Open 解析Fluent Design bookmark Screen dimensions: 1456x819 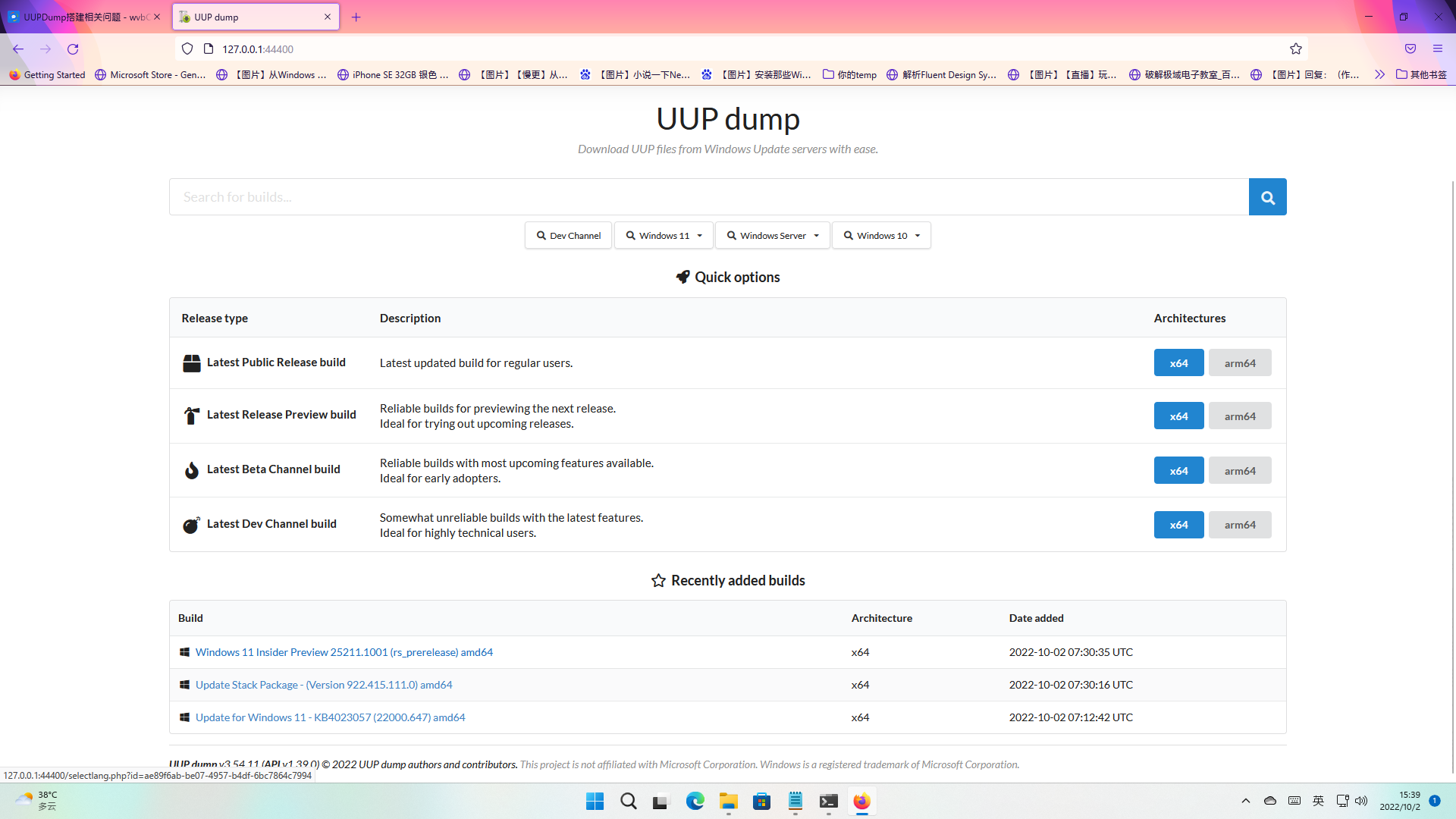tap(941, 74)
